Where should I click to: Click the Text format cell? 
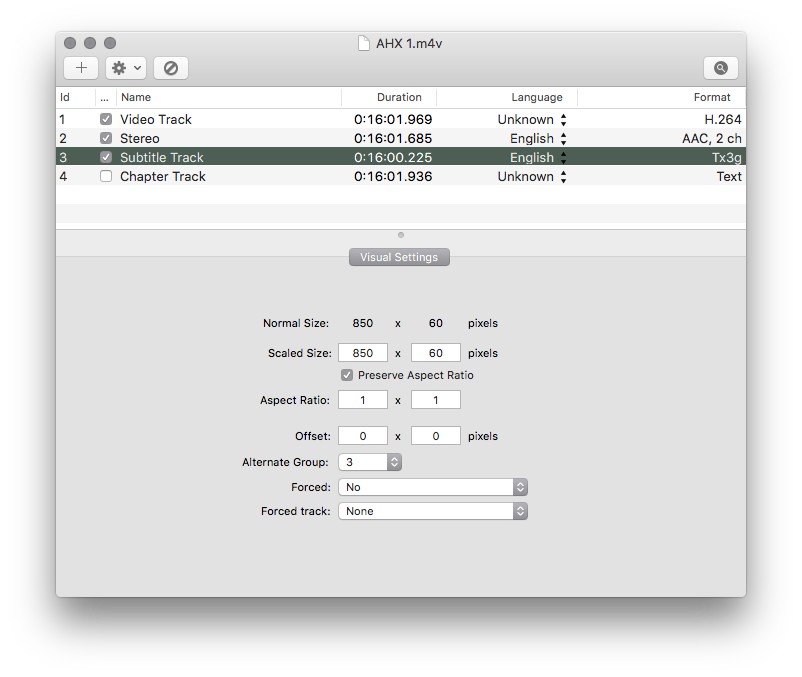point(729,176)
